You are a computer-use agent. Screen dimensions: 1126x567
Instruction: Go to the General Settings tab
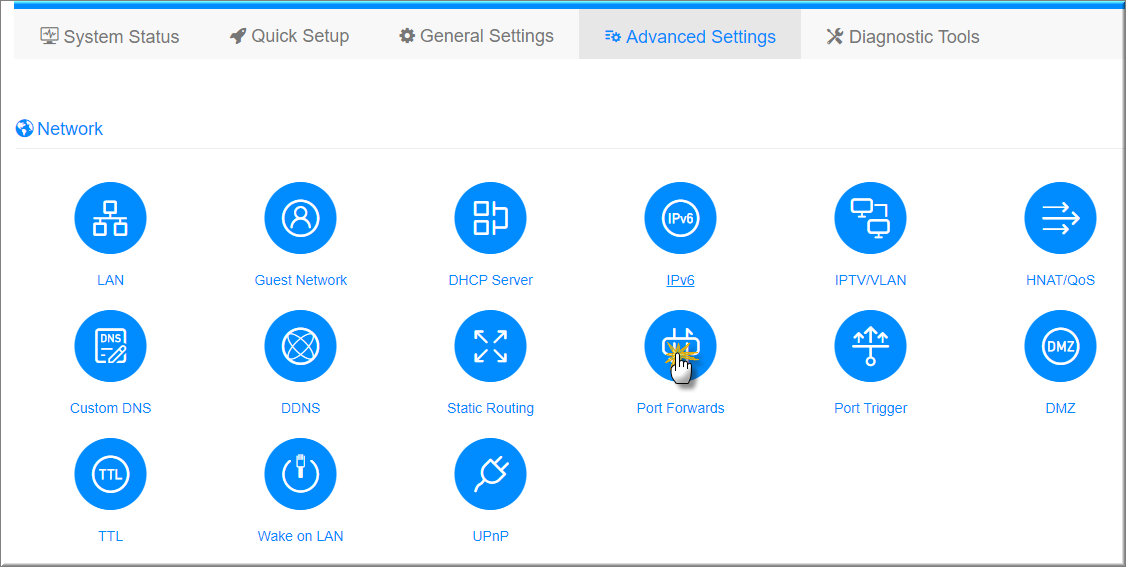pos(476,36)
